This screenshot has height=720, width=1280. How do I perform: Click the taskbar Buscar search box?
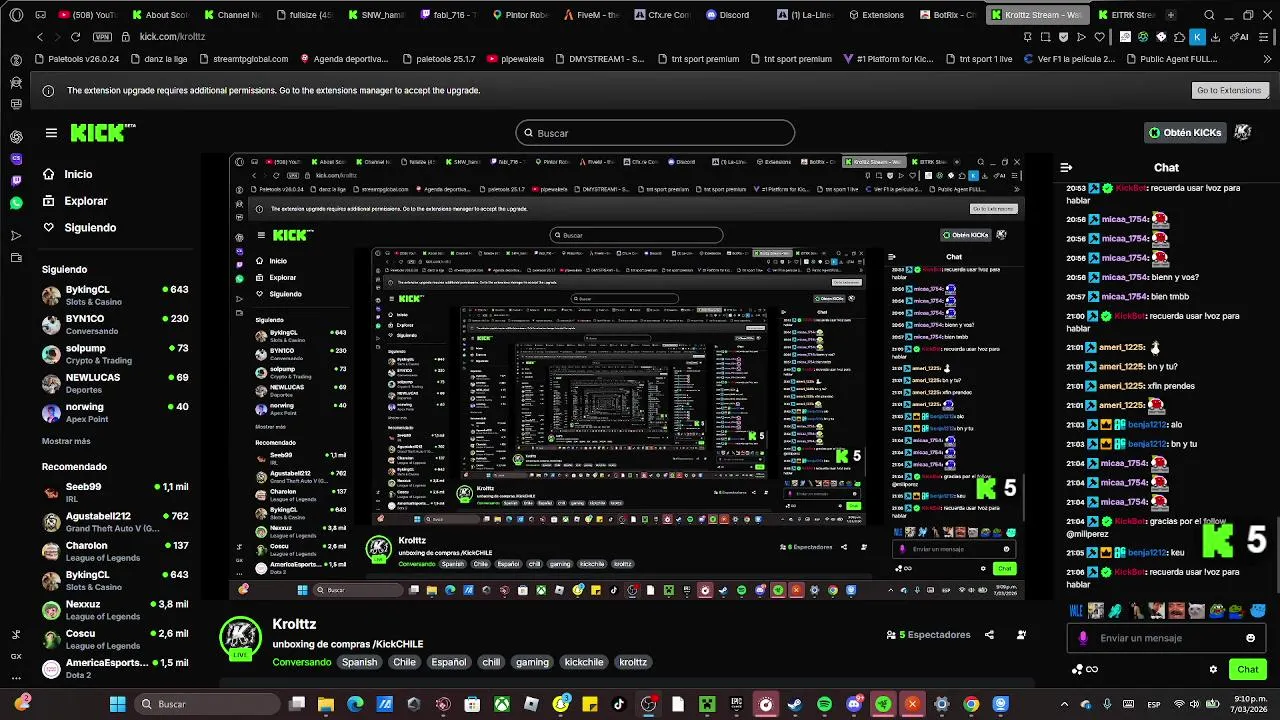pyautogui.click(x=207, y=704)
